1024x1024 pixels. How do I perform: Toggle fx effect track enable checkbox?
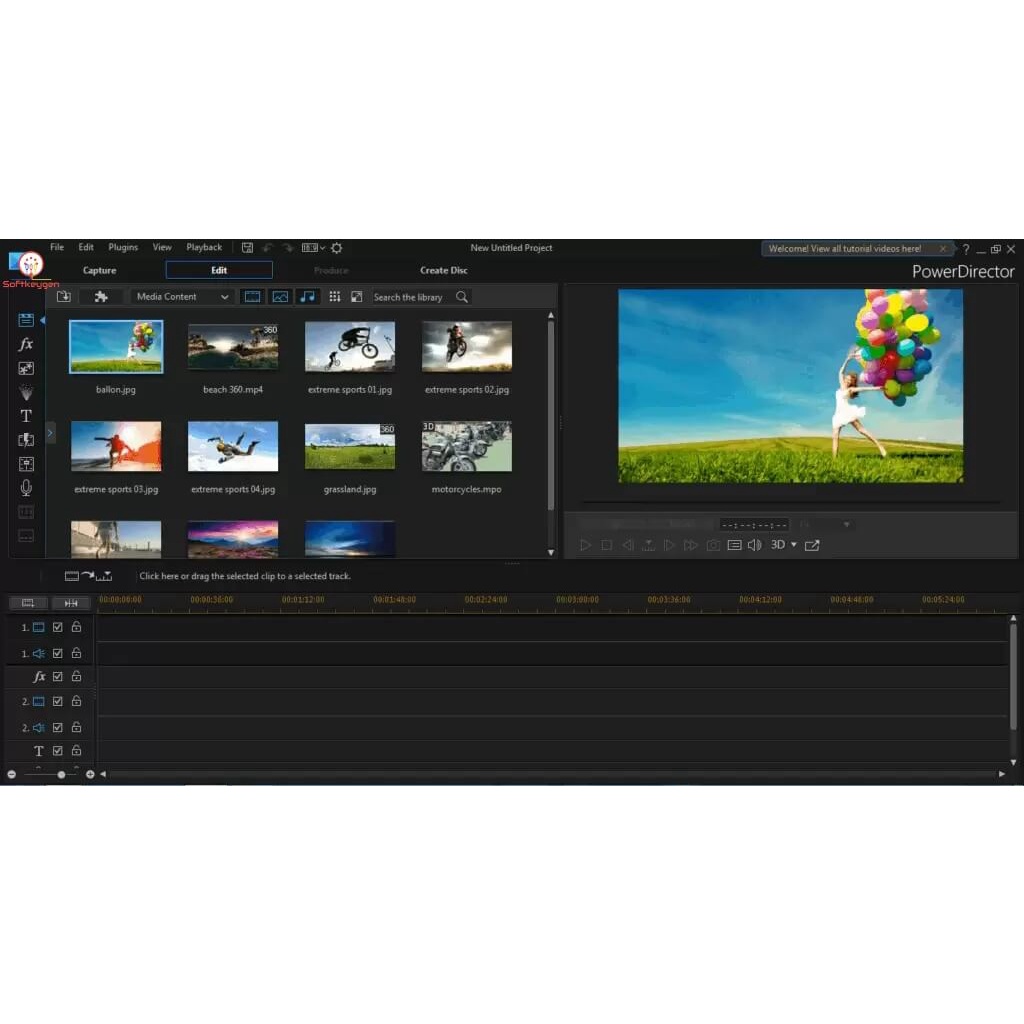(57, 677)
